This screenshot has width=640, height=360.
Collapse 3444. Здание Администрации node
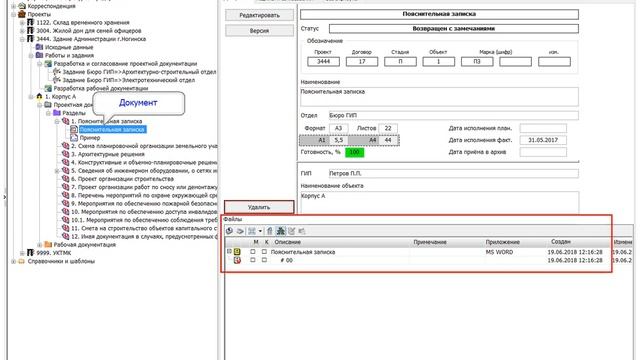22,39
